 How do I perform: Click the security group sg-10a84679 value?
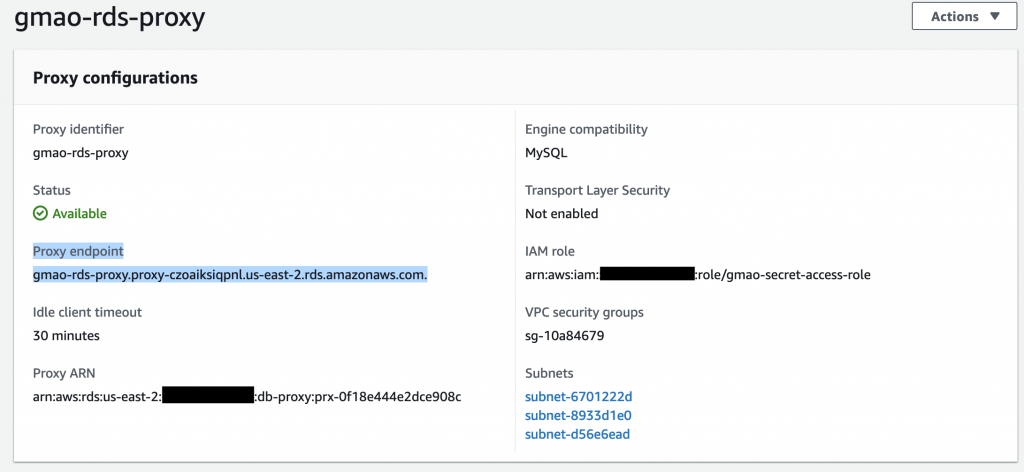tap(565, 335)
